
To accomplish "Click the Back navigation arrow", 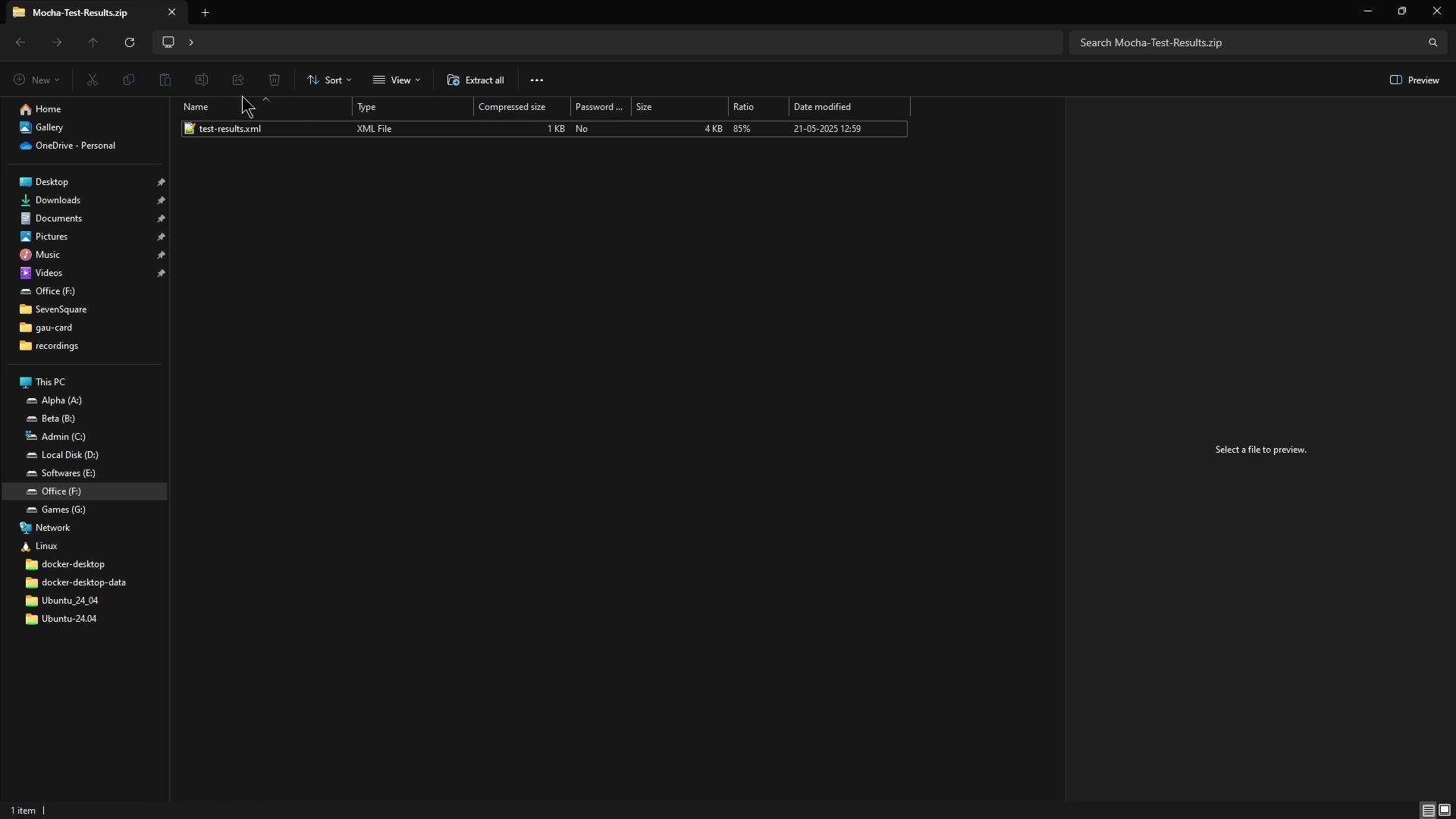I will tap(20, 42).
